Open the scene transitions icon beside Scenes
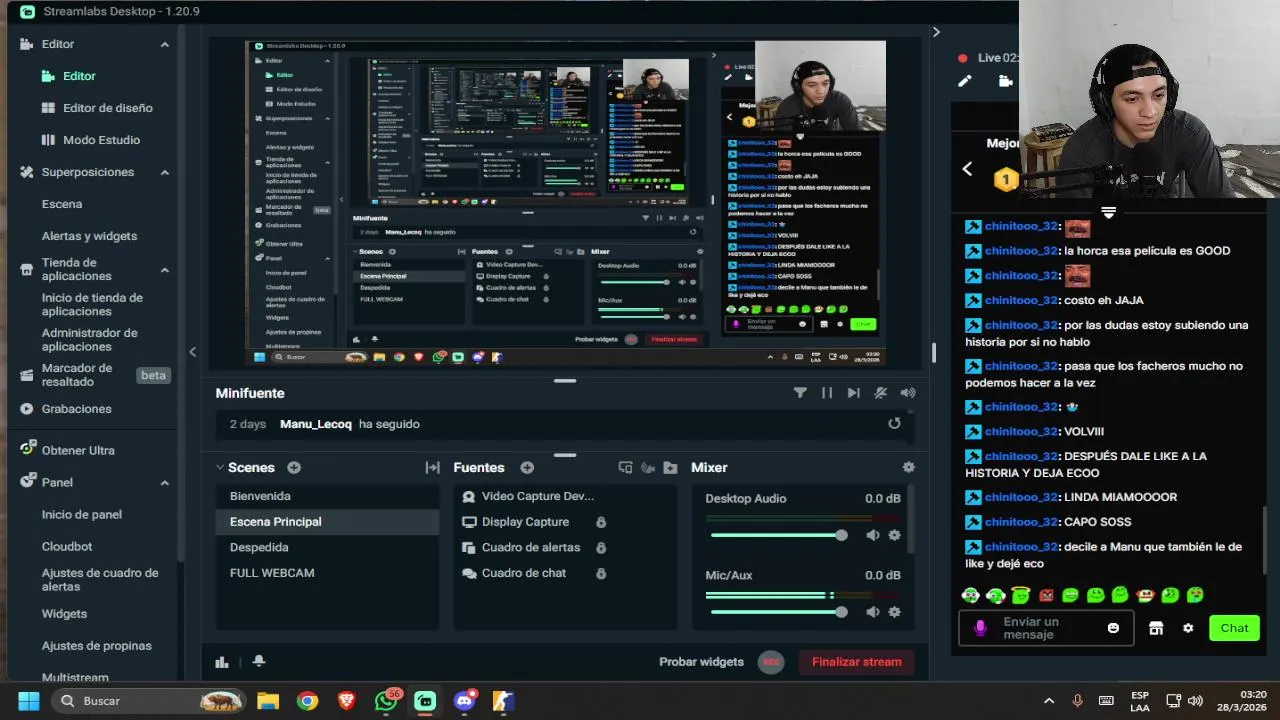 pos(432,467)
